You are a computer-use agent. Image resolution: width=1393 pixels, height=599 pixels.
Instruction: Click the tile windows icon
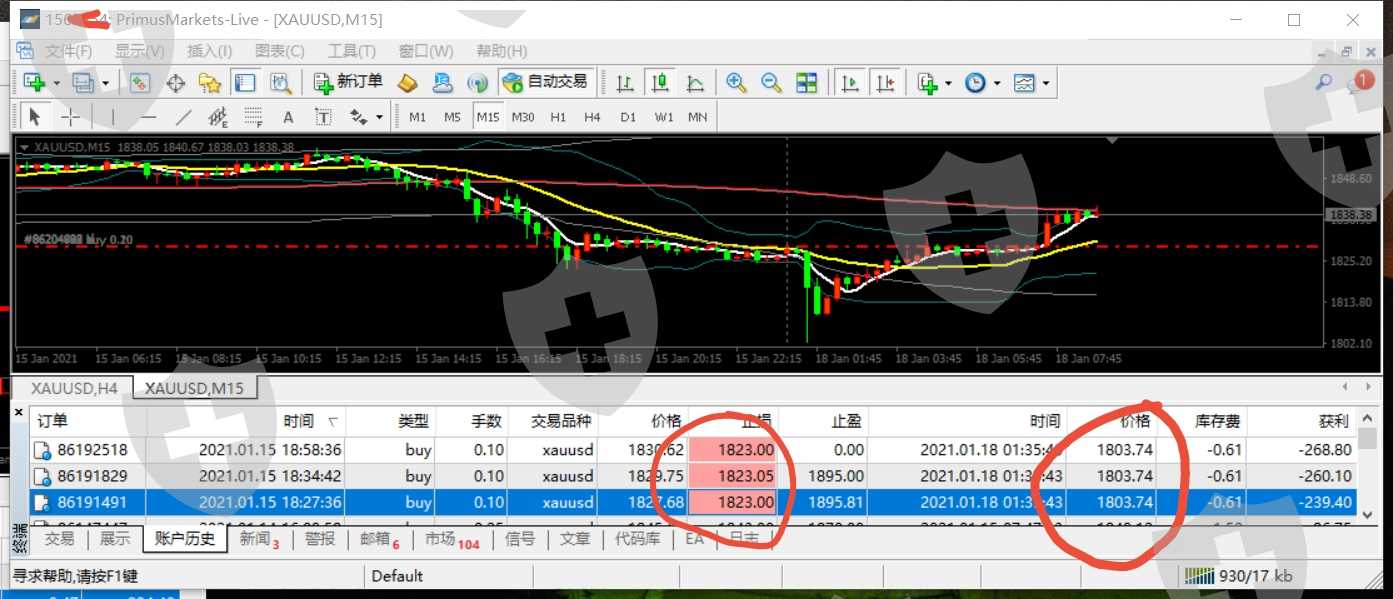click(806, 83)
